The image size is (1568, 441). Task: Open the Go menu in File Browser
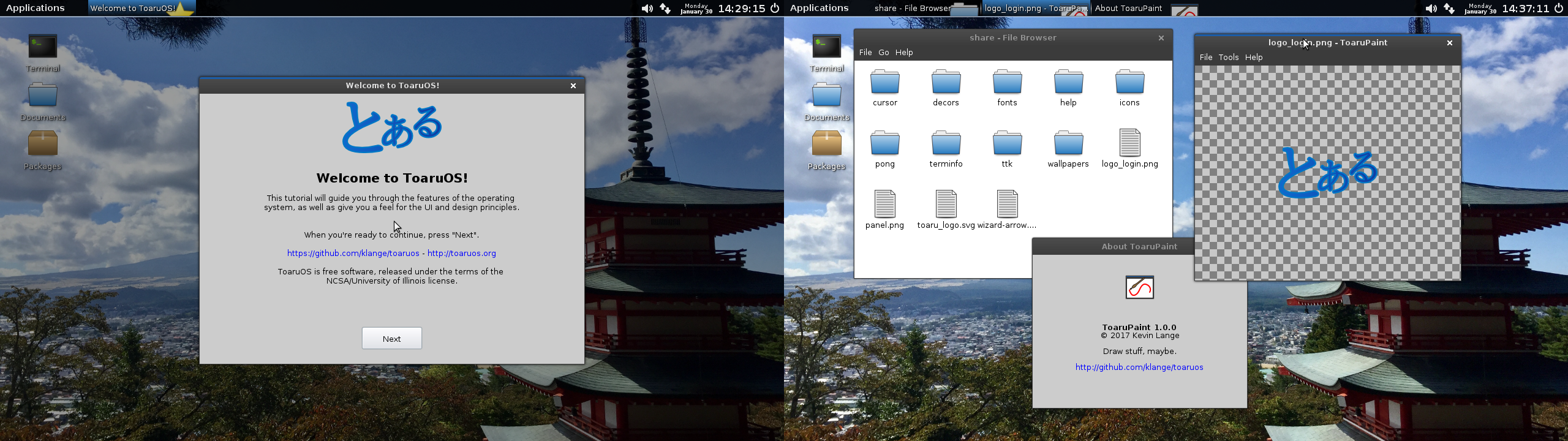(x=883, y=52)
